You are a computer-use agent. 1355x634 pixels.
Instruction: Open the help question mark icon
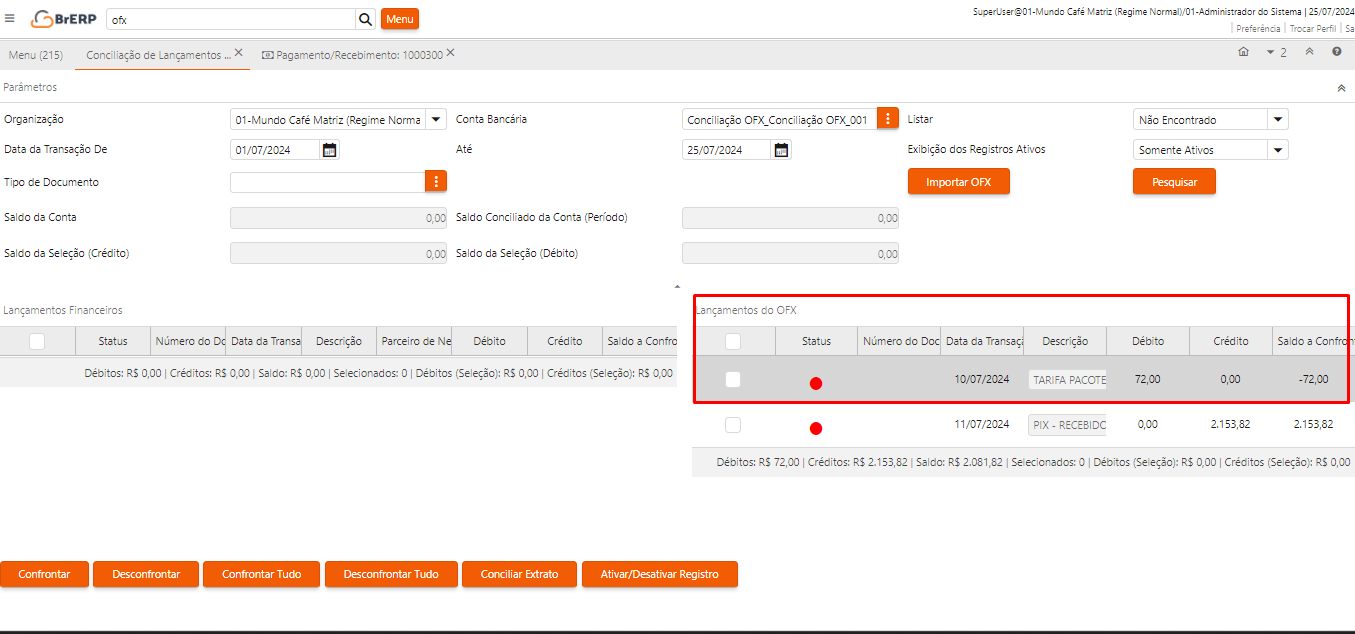point(1336,52)
